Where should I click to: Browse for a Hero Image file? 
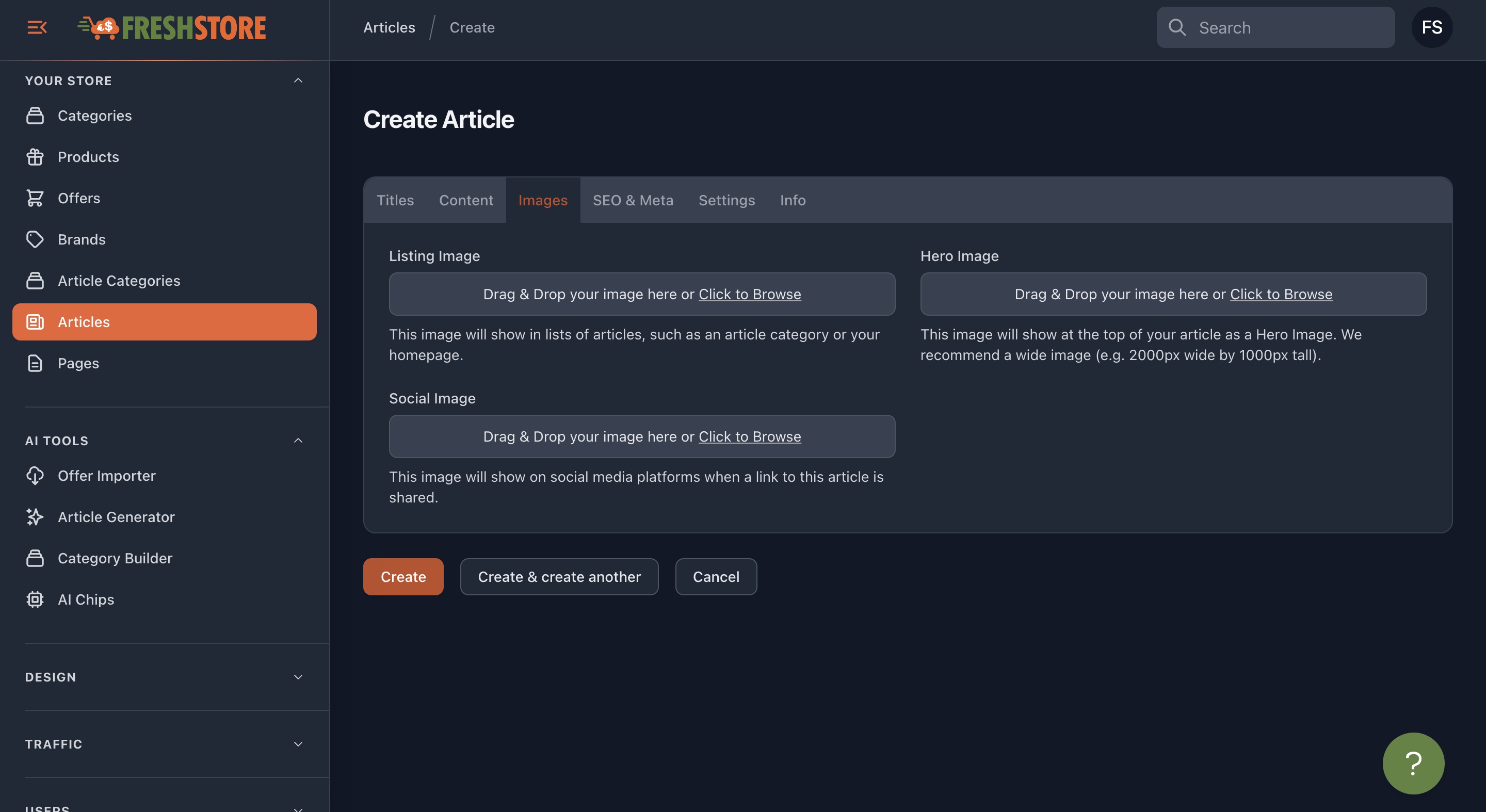click(x=1281, y=294)
